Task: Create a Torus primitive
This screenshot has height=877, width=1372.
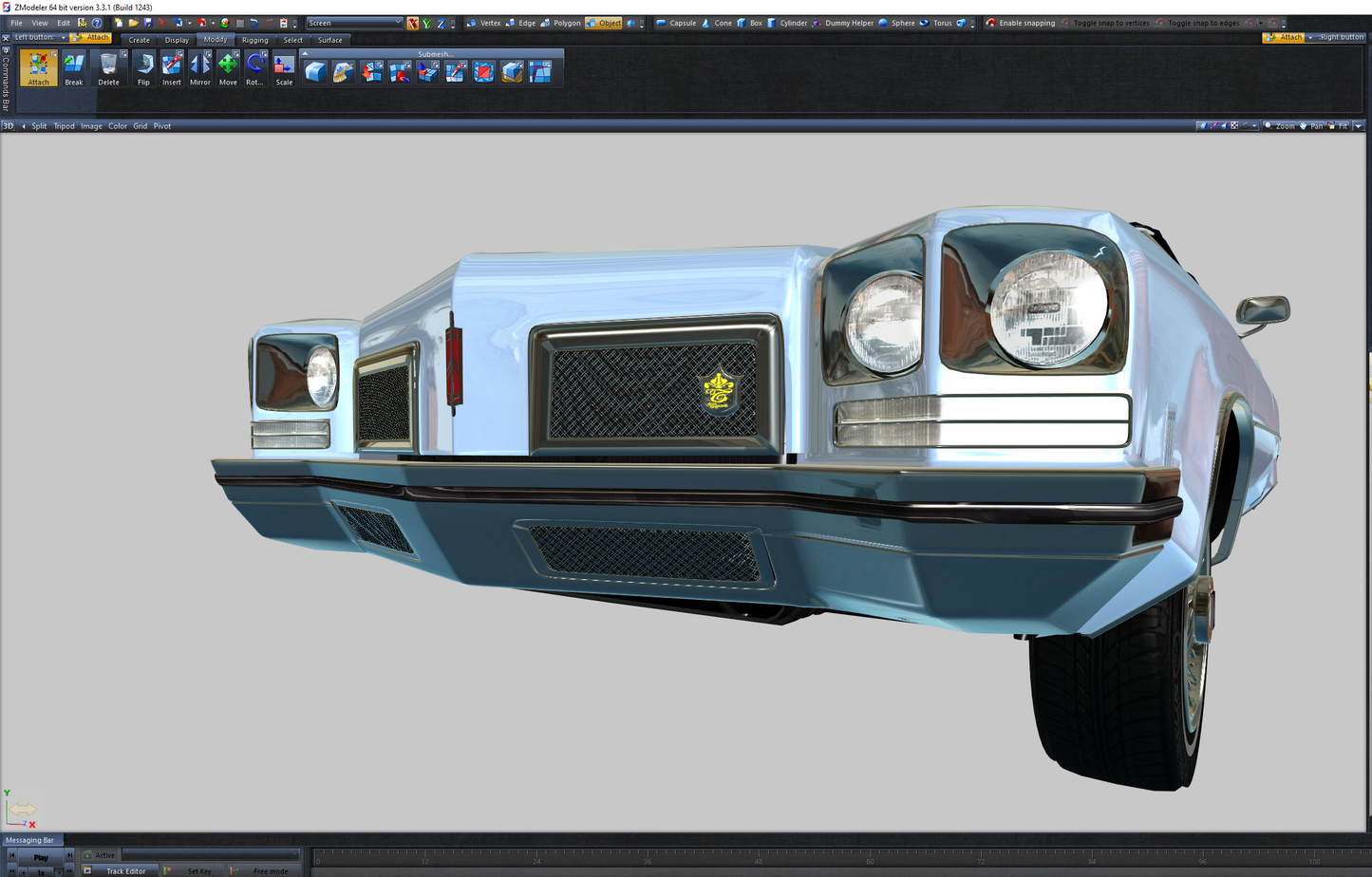Action: [x=935, y=23]
